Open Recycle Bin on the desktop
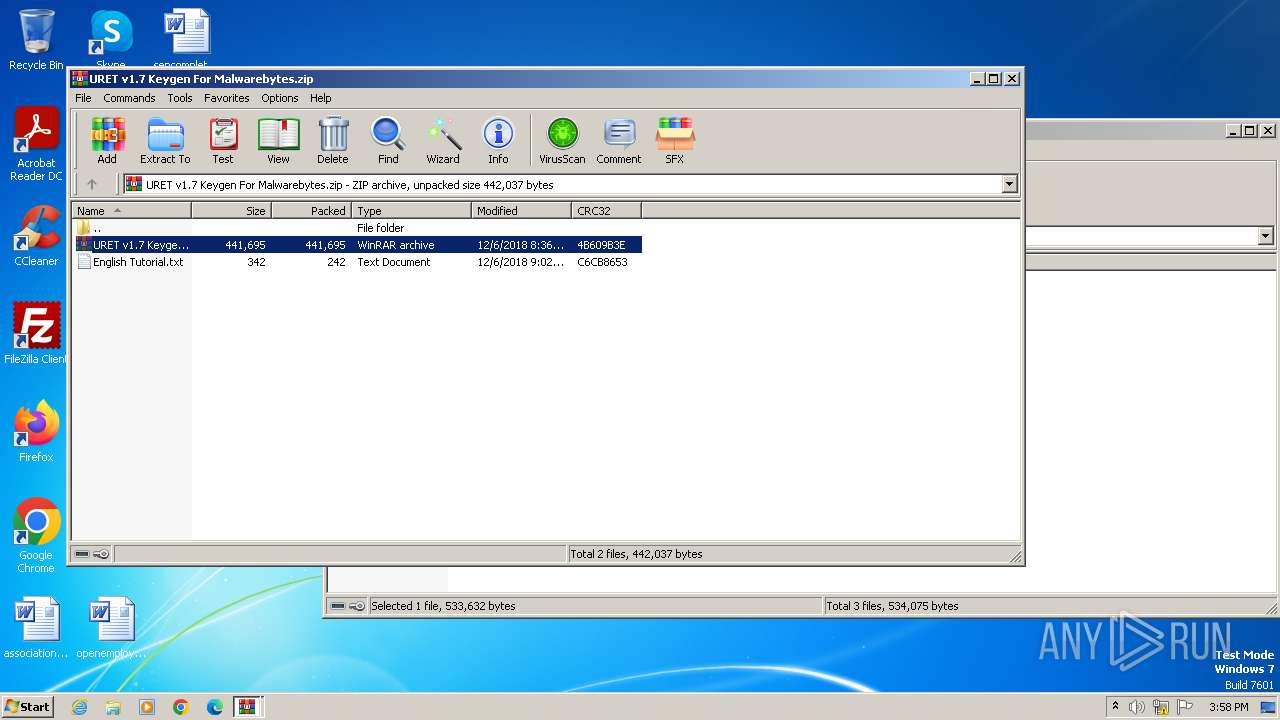 coord(36,40)
